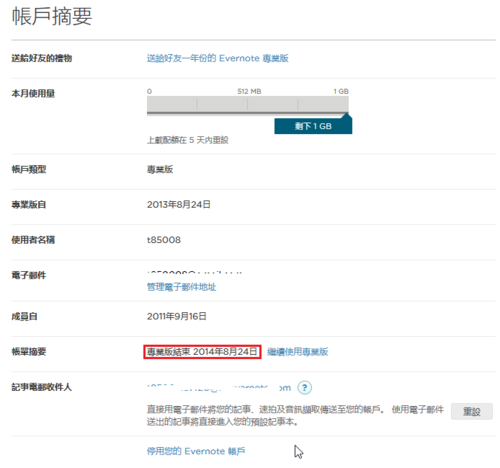Click the 2013年8月24日 premium start date
The height and width of the screenshot is (468, 500).
(179, 204)
